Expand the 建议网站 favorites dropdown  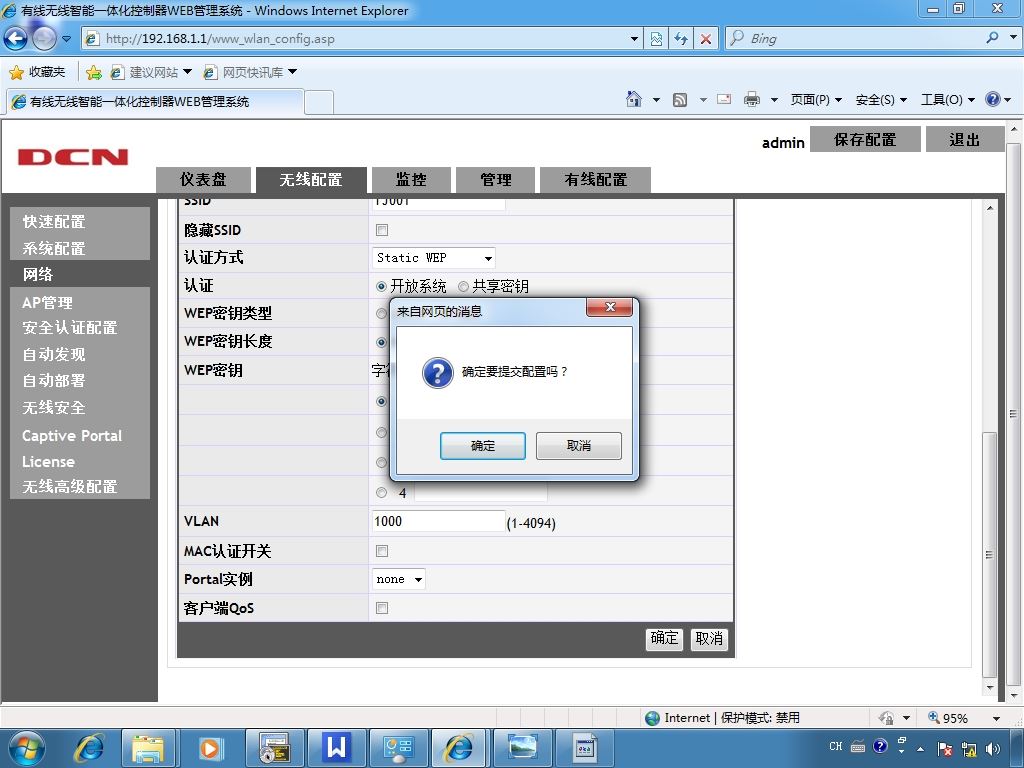pos(187,72)
